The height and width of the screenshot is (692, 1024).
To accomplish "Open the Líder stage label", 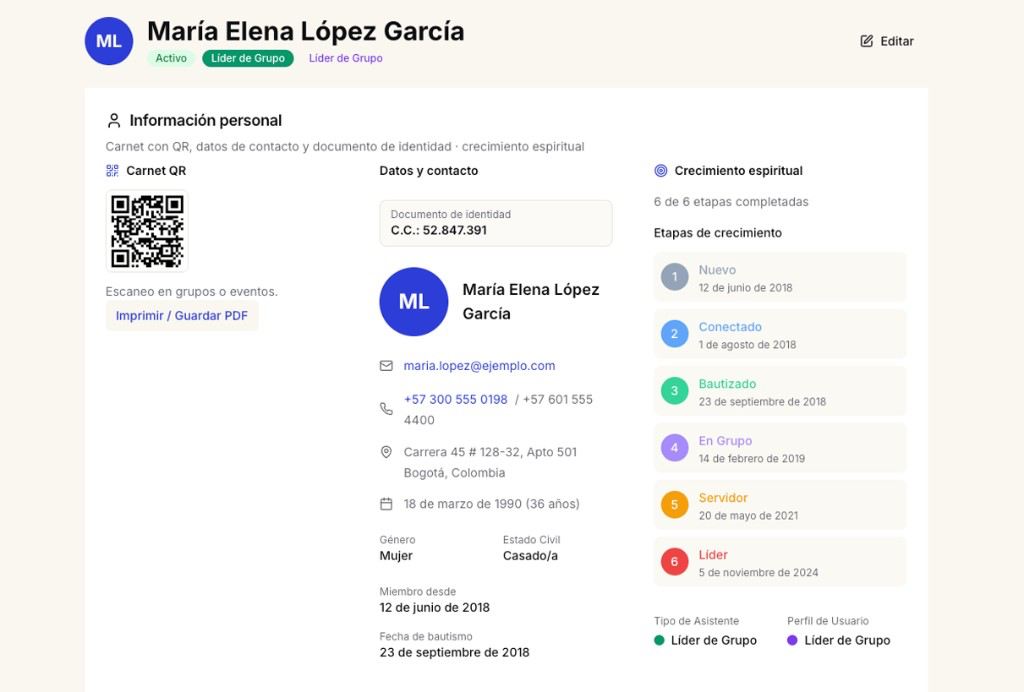I will point(713,554).
